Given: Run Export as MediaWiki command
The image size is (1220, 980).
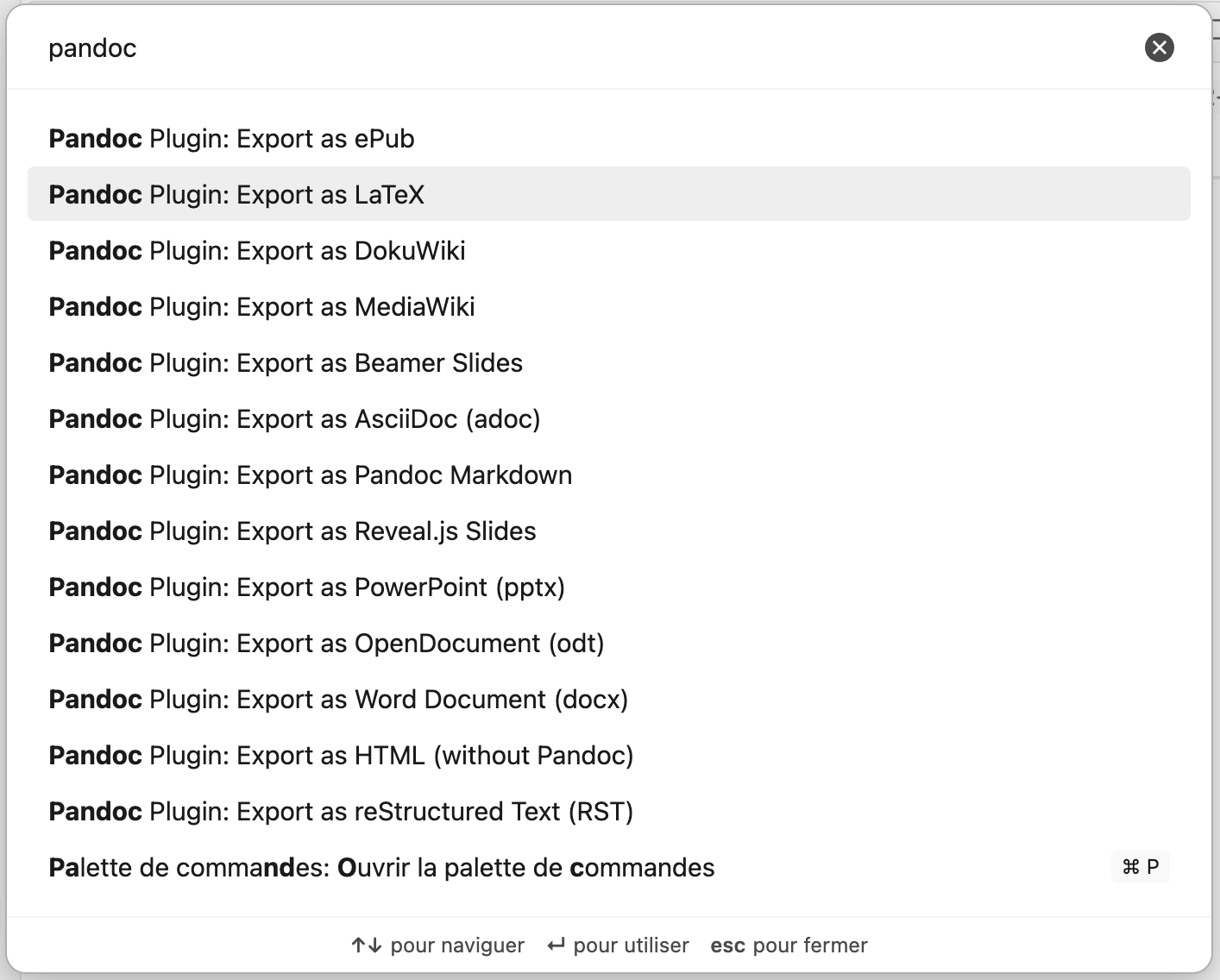Looking at the screenshot, I should 261,307.
